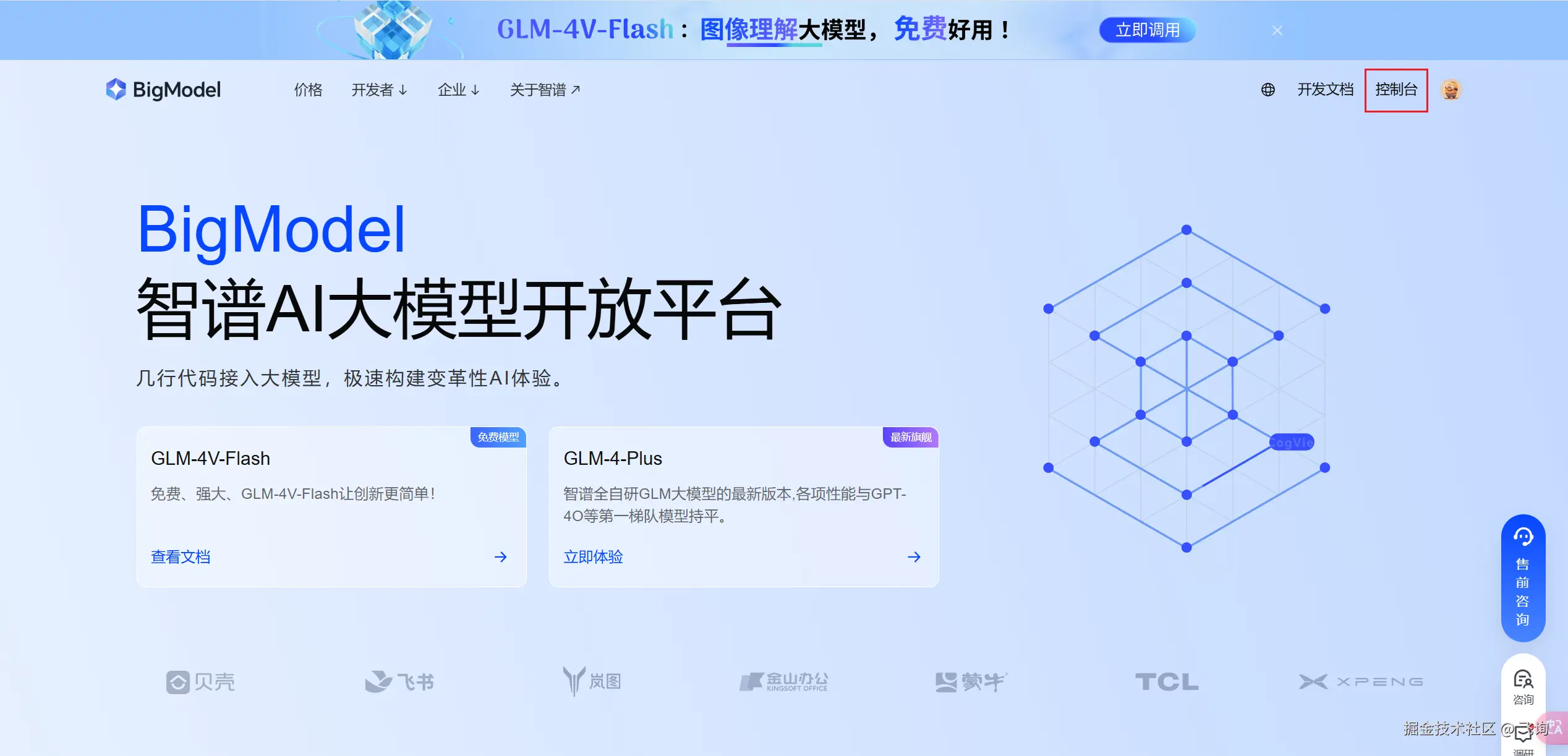Open 关于智谱 external link
Screen dimensions: 1568x756
[x=545, y=90]
